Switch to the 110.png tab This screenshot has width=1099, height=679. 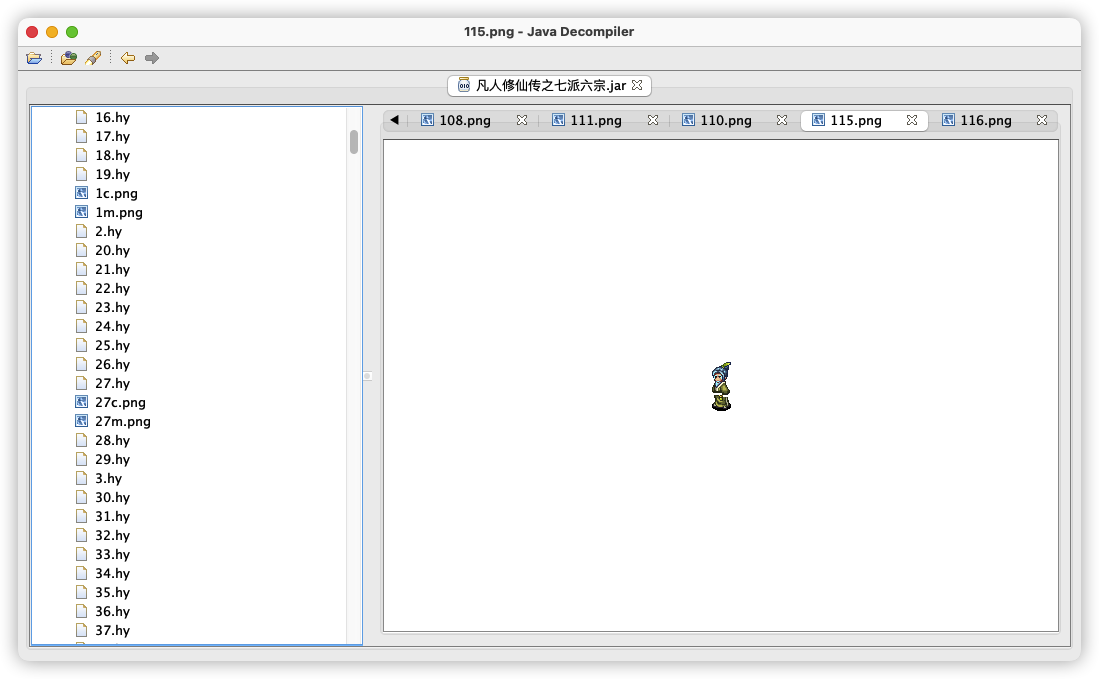(725, 121)
